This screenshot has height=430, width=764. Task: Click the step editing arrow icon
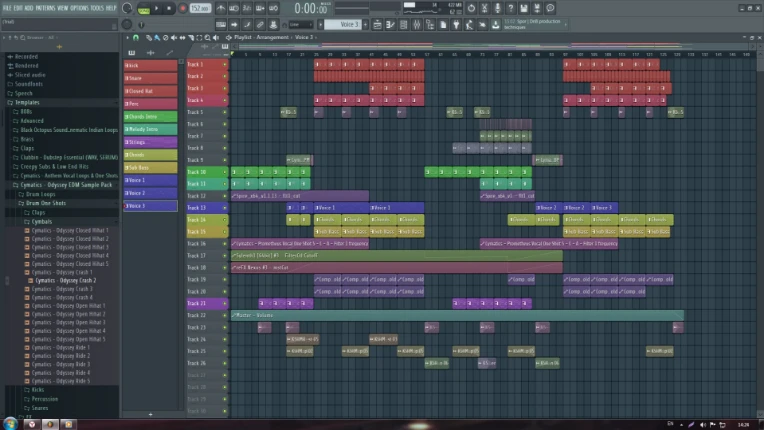click(234, 24)
